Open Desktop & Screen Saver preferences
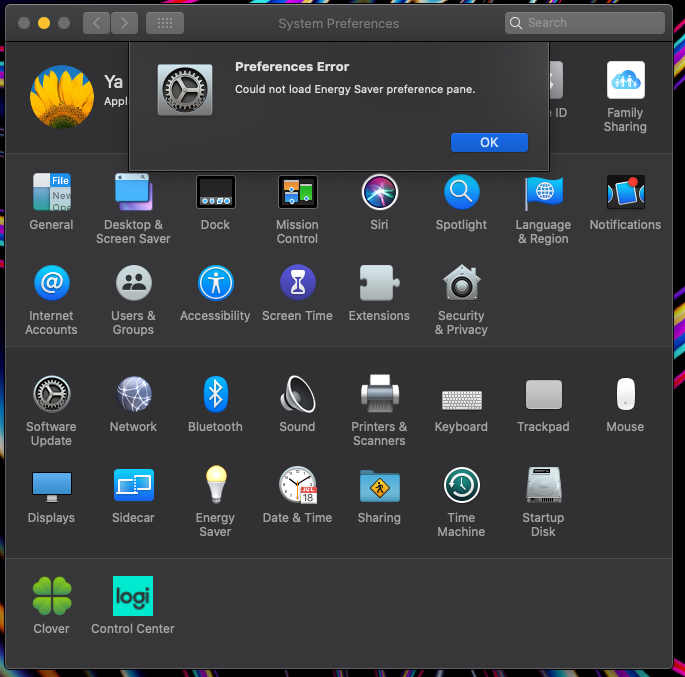 [x=133, y=192]
